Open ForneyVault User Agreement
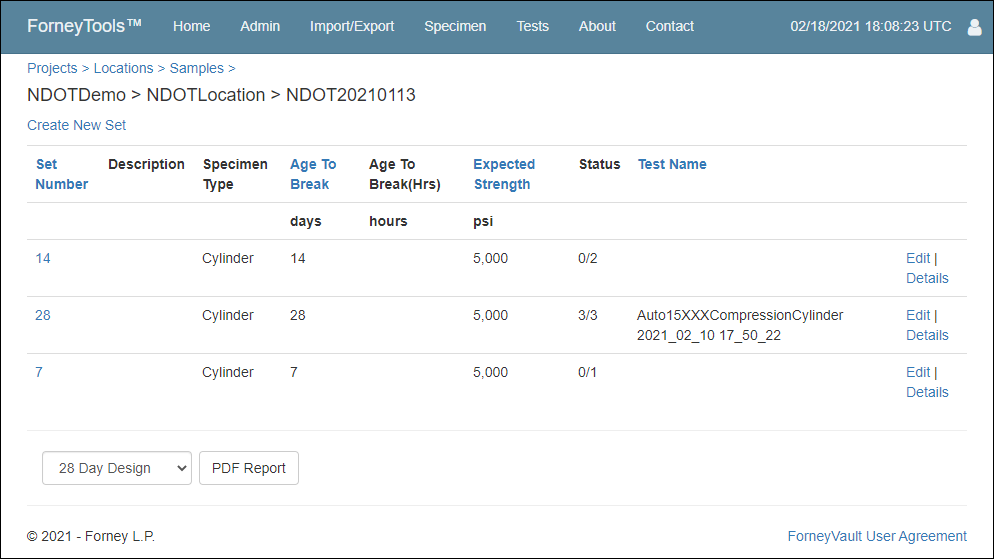This screenshot has height=559, width=994. coord(877,536)
